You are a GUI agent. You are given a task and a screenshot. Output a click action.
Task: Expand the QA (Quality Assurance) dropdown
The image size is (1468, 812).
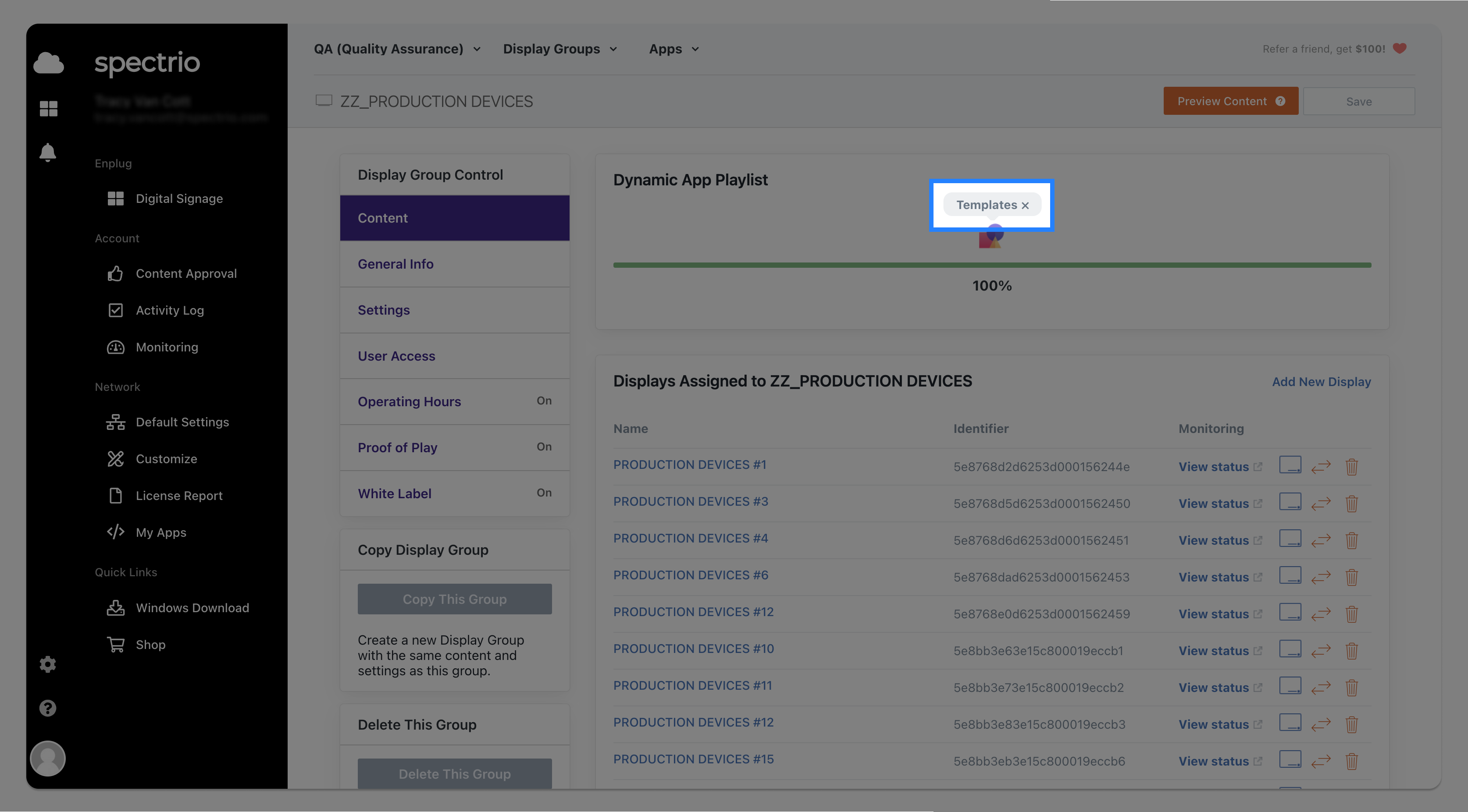coord(397,49)
